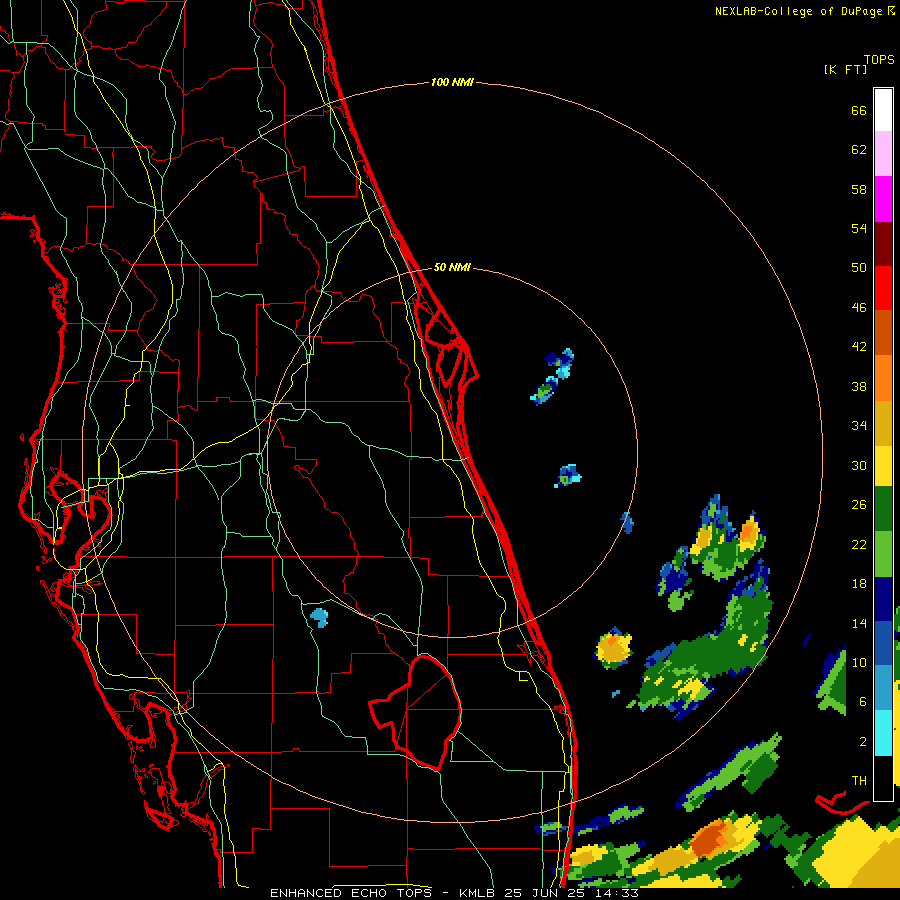Select the 50 NMI range ring label
Screen dimensions: 900x900
tap(452, 267)
